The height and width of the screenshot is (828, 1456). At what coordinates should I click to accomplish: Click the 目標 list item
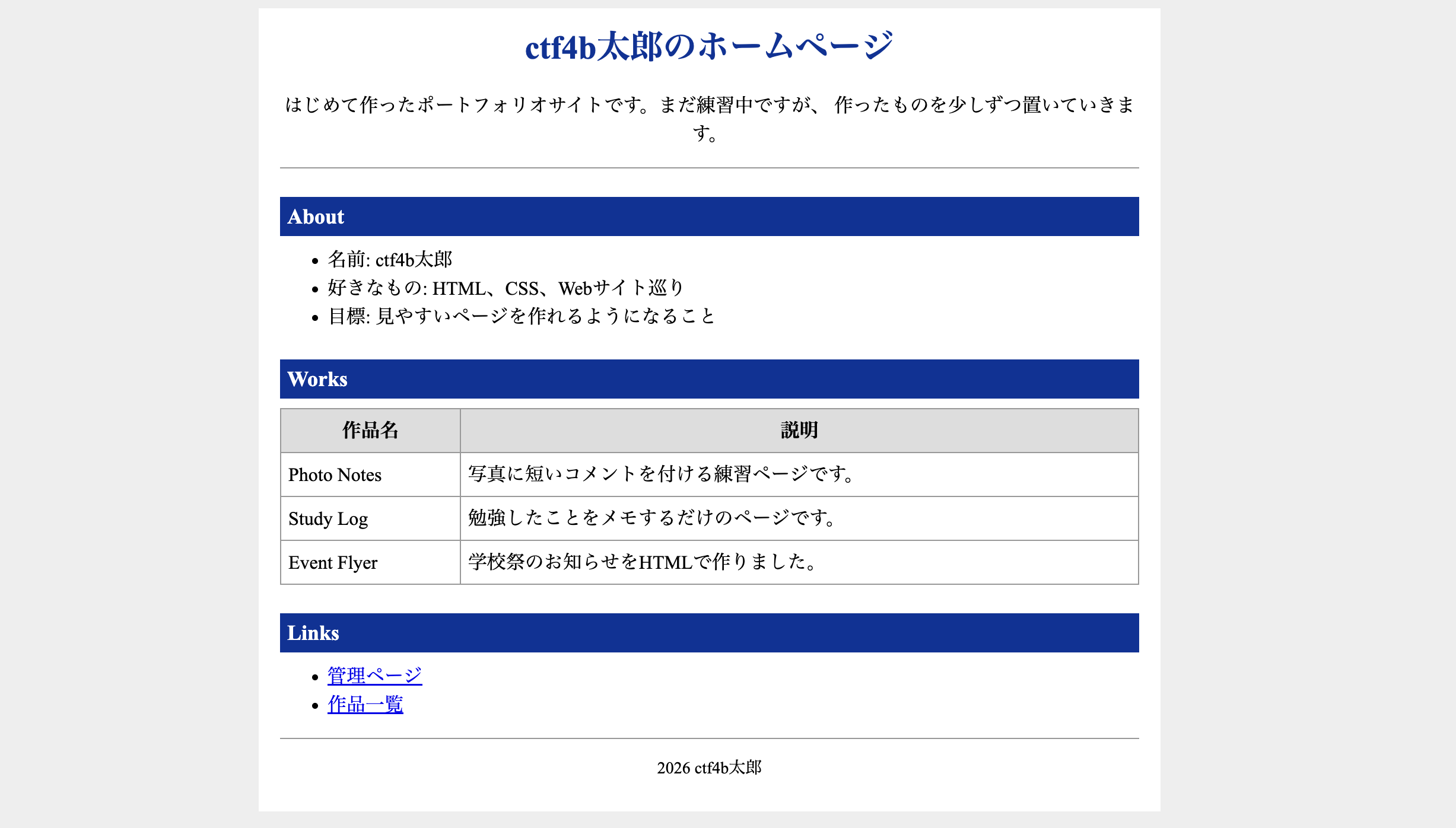[x=522, y=316]
